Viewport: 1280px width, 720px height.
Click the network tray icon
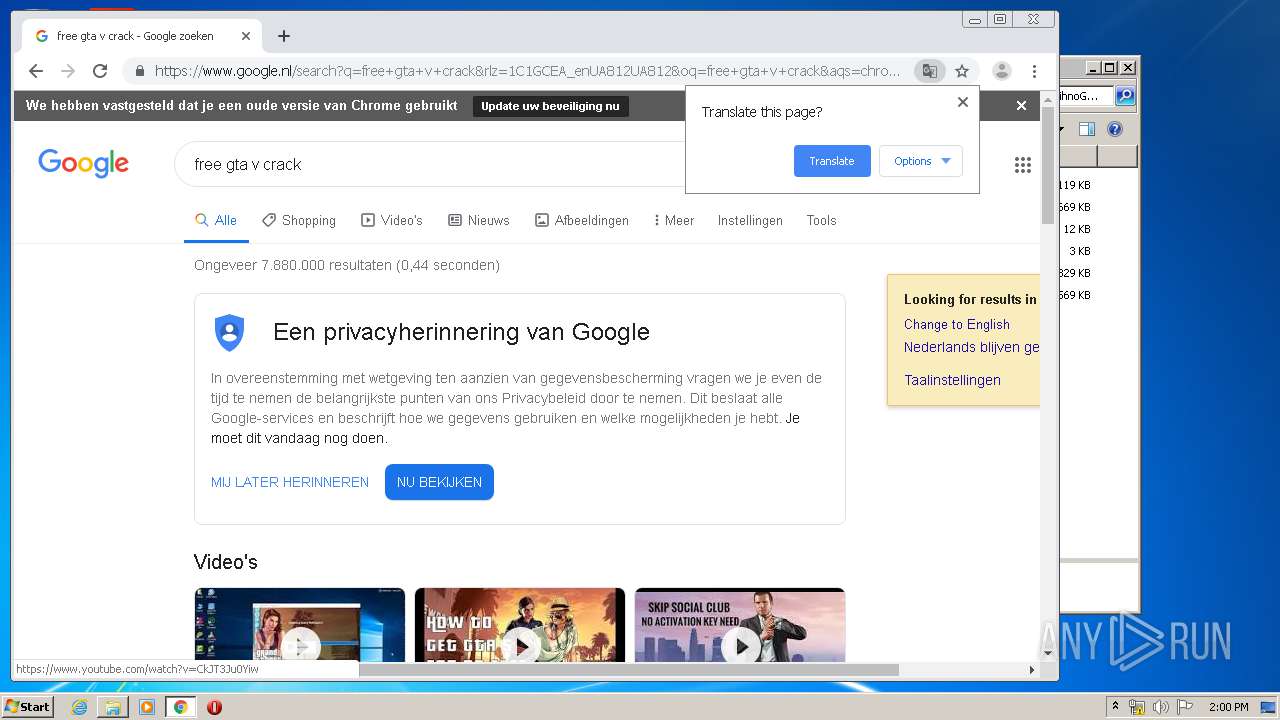point(1137,707)
